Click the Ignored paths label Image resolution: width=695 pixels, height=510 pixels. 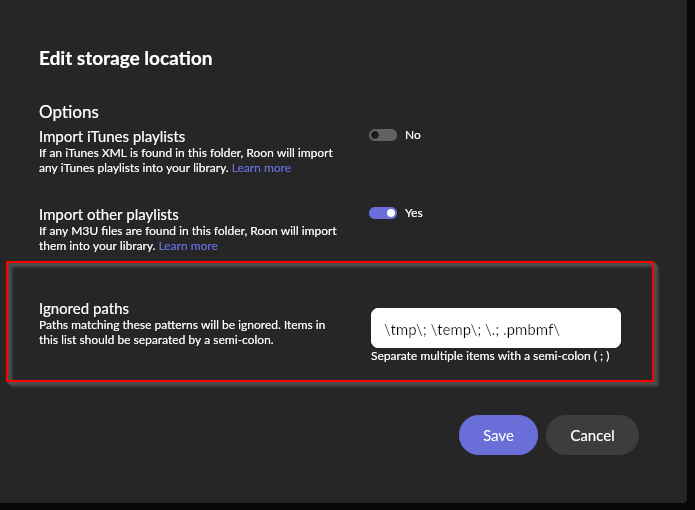coord(84,308)
